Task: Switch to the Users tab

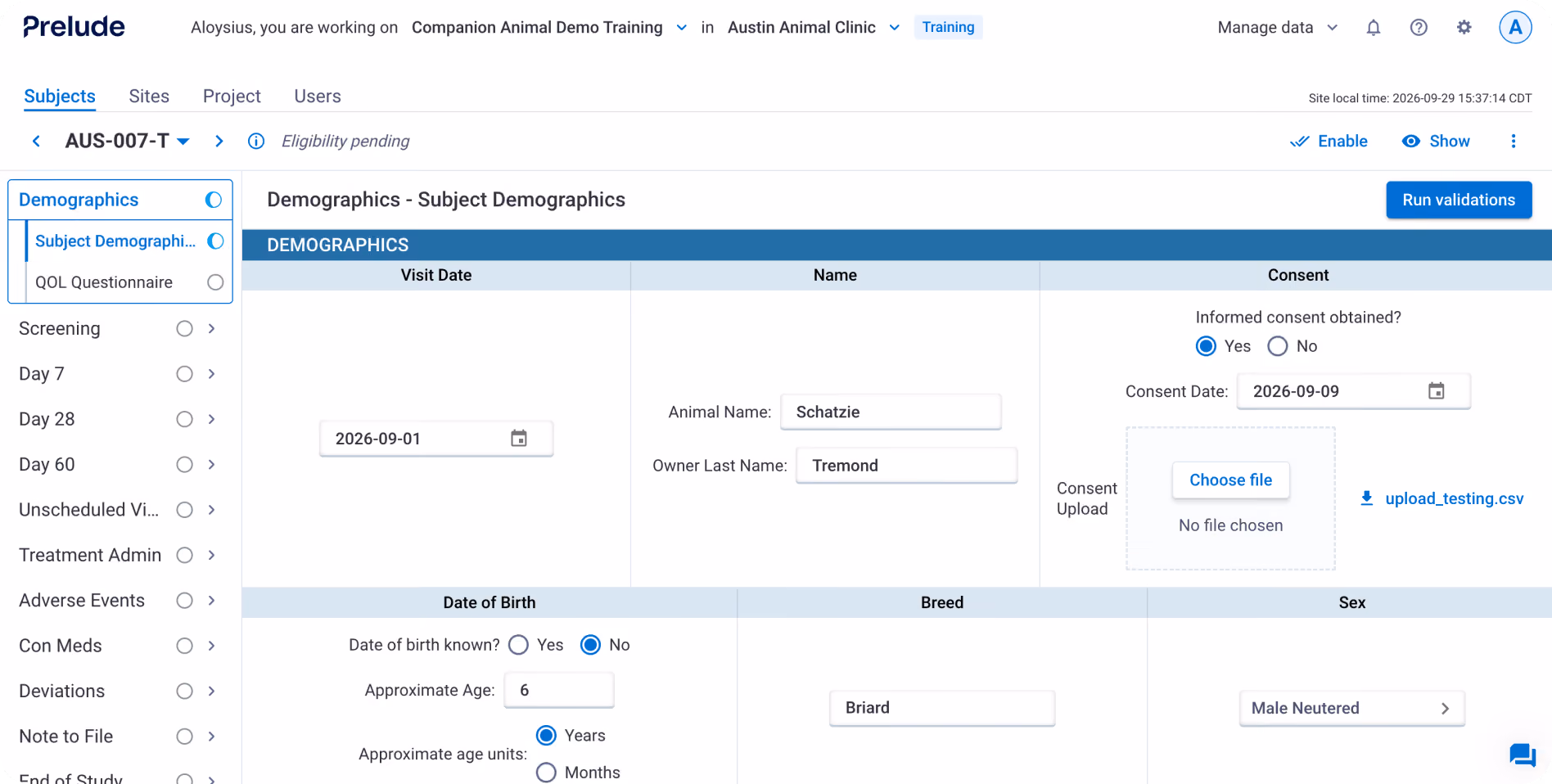Action: [318, 96]
